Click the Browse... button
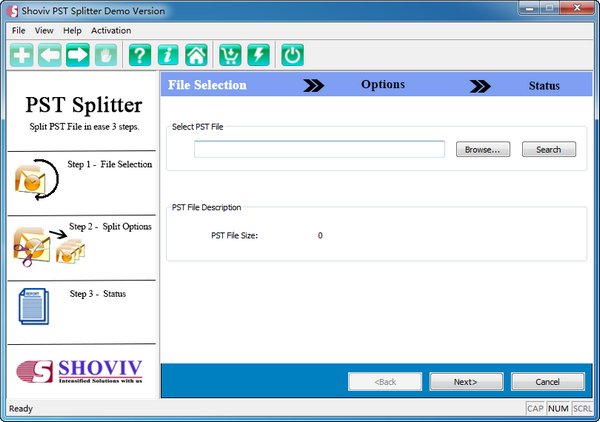The width and height of the screenshot is (600, 422). (x=483, y=149)
